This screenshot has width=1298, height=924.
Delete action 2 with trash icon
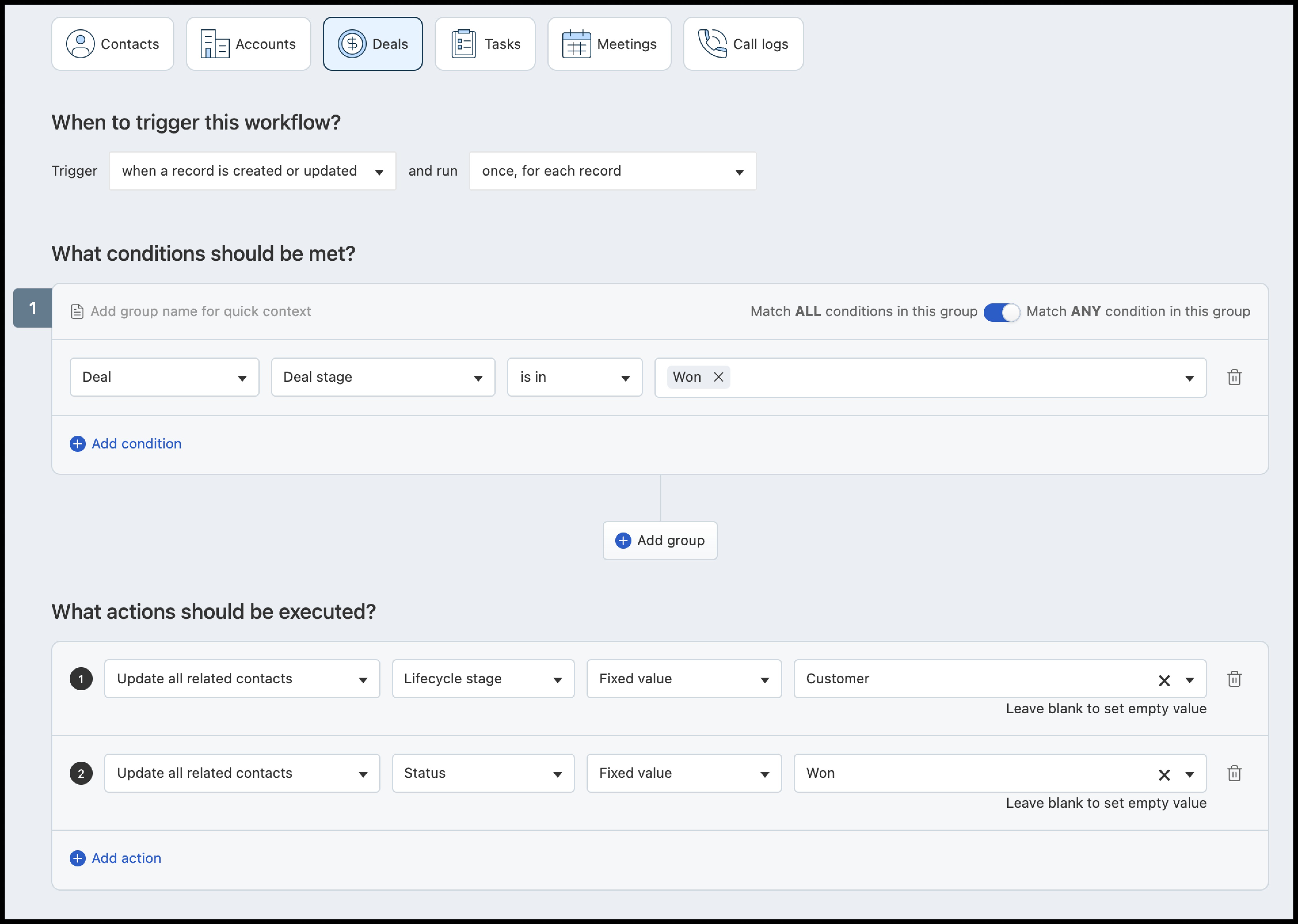(1234, 773)
